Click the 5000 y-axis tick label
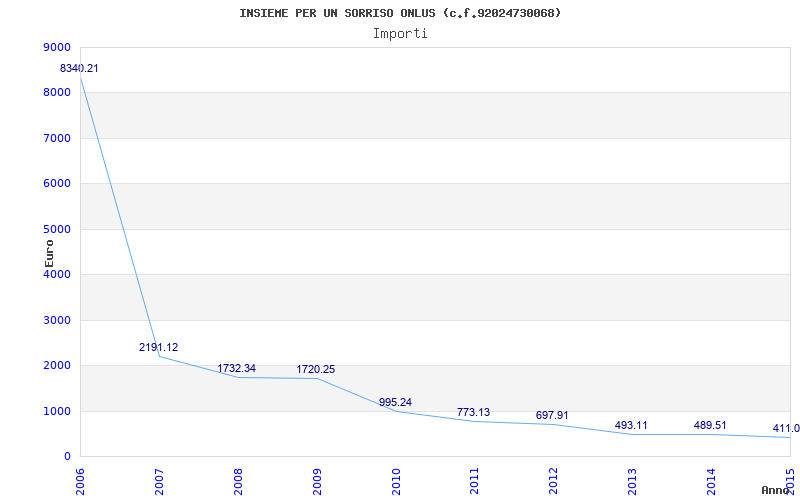This screenshot has width=800, height=500. [55, 230]
